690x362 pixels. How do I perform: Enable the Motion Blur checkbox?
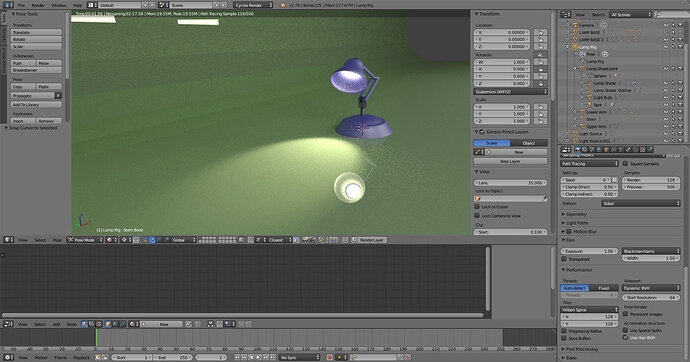tap(569, 231)
